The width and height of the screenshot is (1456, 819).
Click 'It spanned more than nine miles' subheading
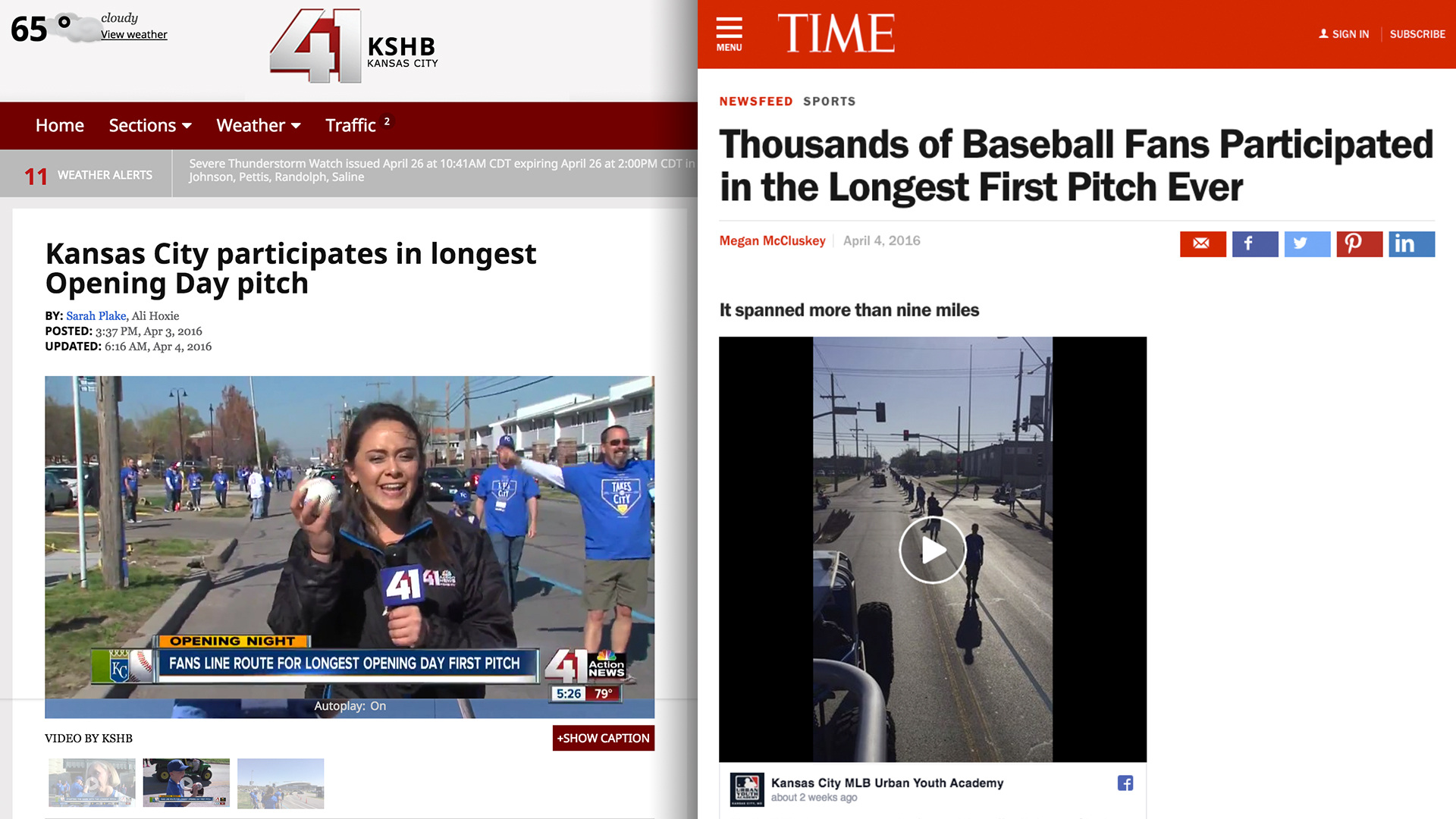[849, 310]
